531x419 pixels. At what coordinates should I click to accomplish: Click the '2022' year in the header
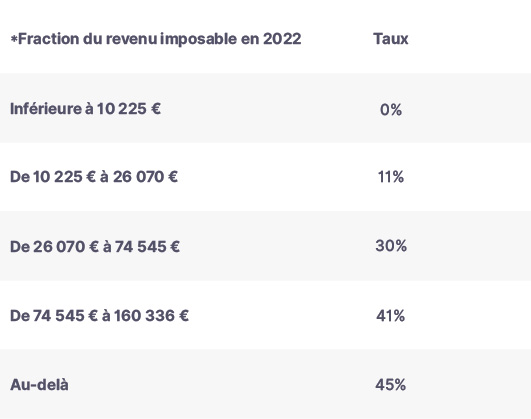pos(282,39)
